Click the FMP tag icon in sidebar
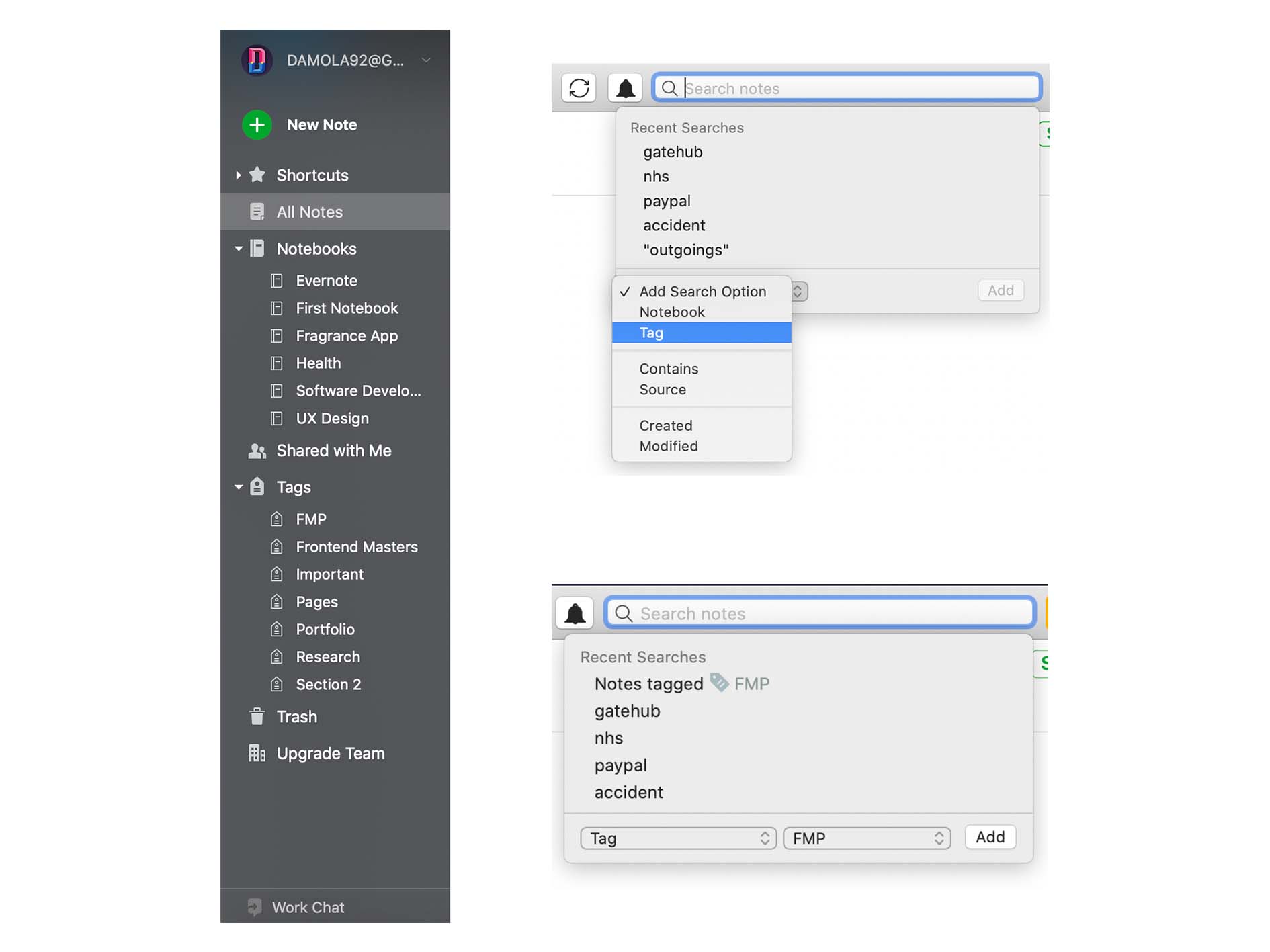This screenshot has height=952, width=1270. pyautogui.click(x=276, y=519)
